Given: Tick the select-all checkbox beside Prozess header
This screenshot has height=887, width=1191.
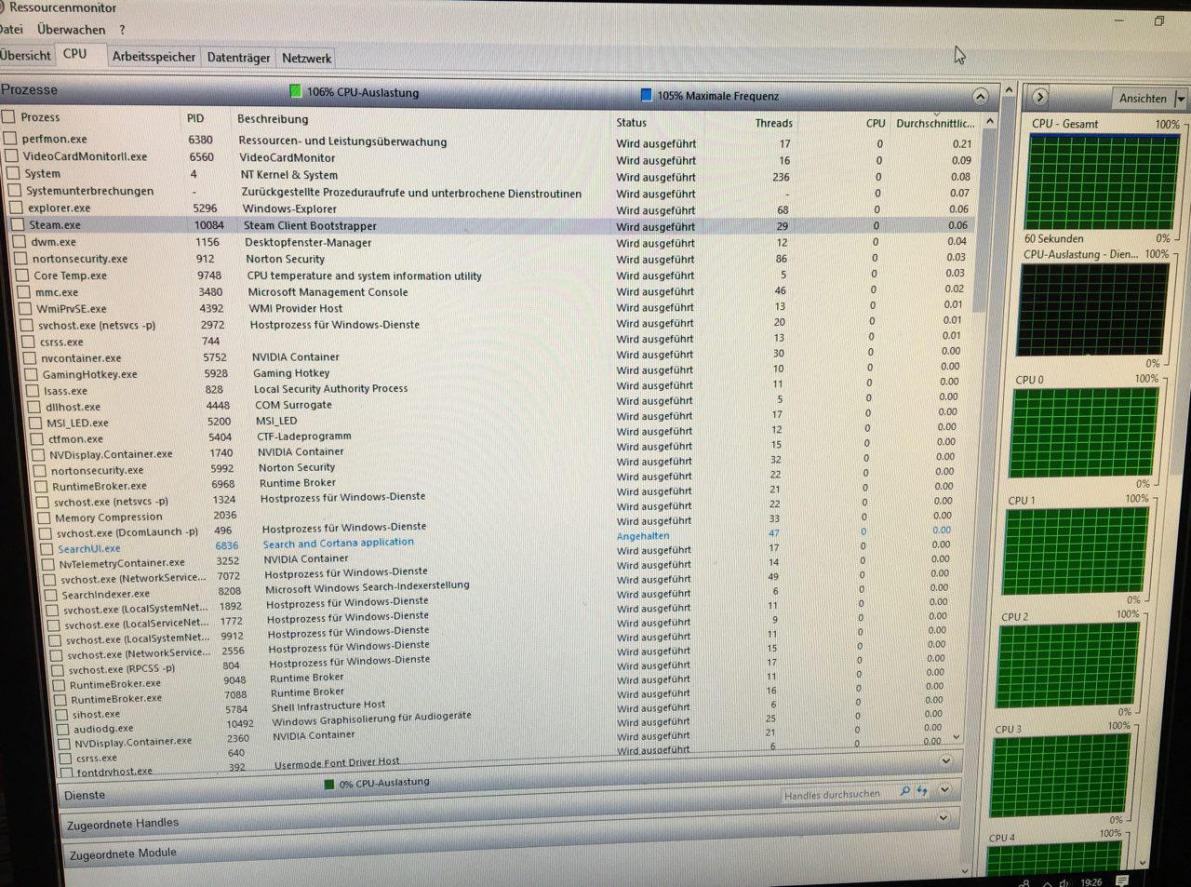Looking at the screenshot, I should [8, 117].
